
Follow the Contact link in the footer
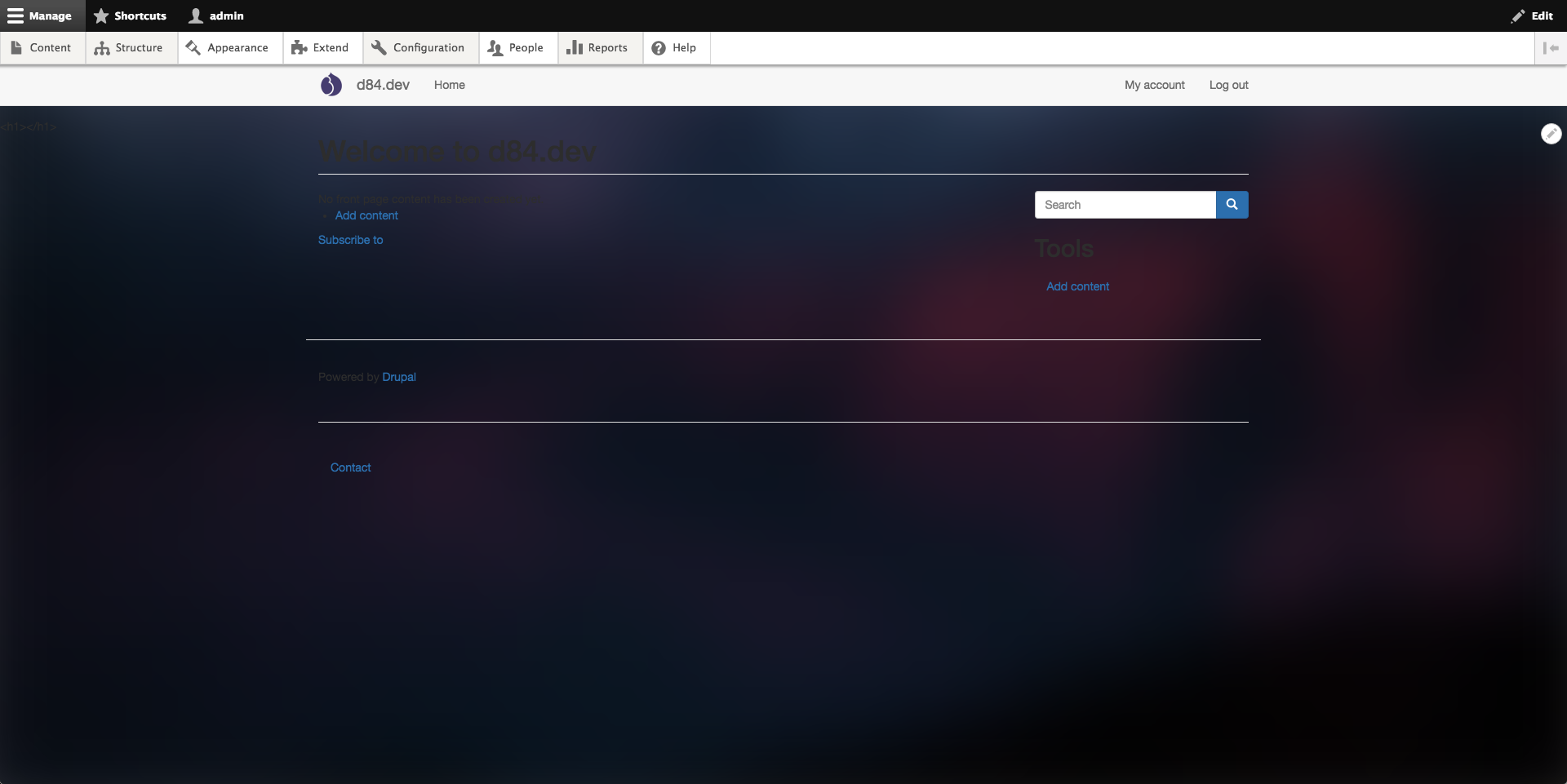[x=350, y=467]
